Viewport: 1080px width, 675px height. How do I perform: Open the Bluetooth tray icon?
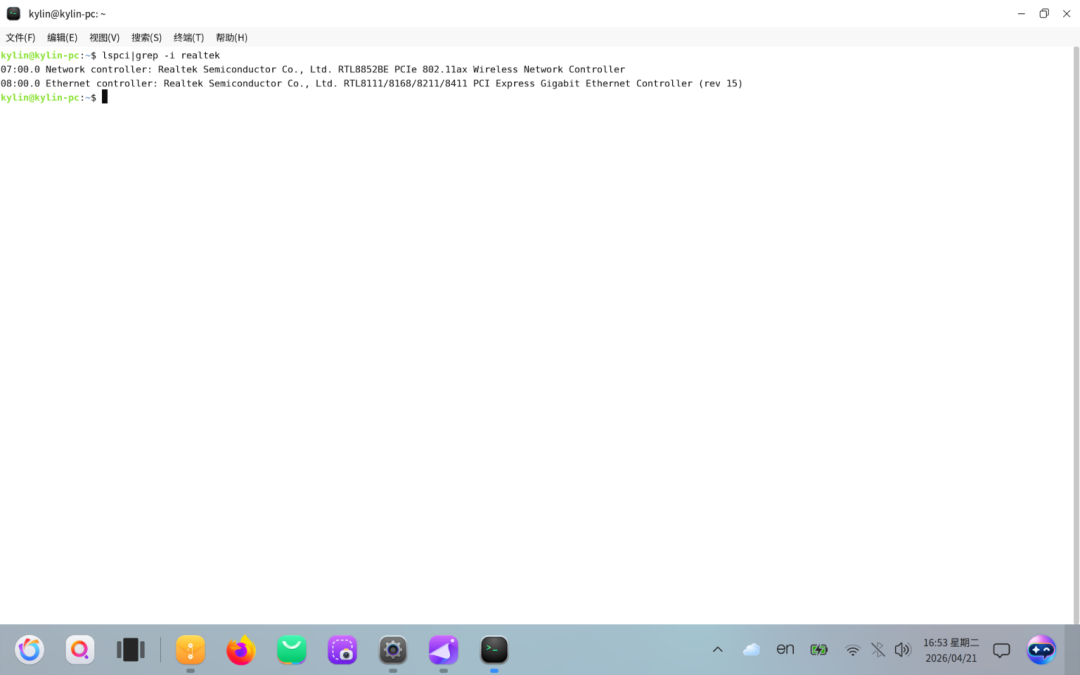point(878,650)
